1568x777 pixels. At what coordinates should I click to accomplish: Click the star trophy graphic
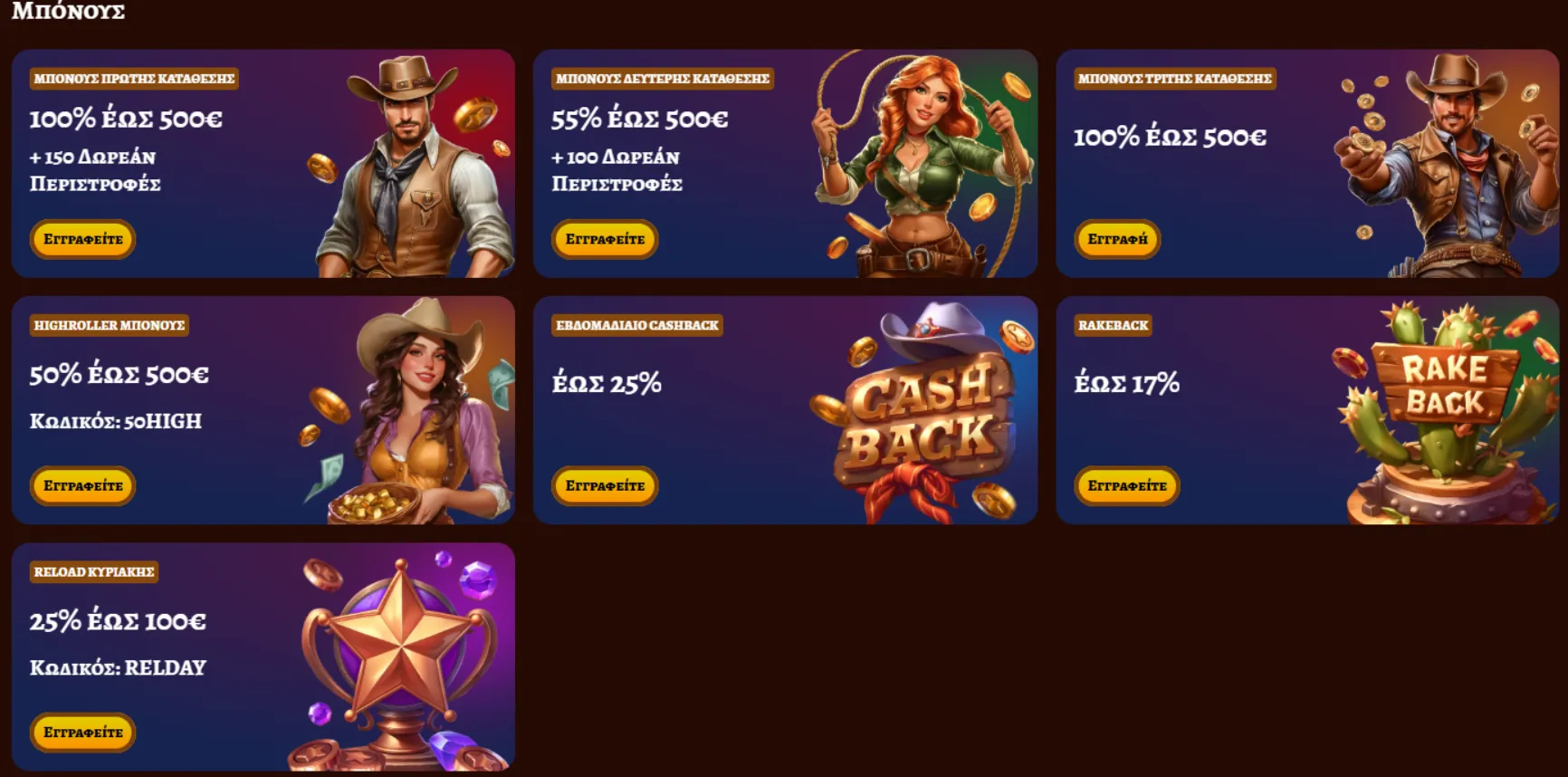coord(401,659)
